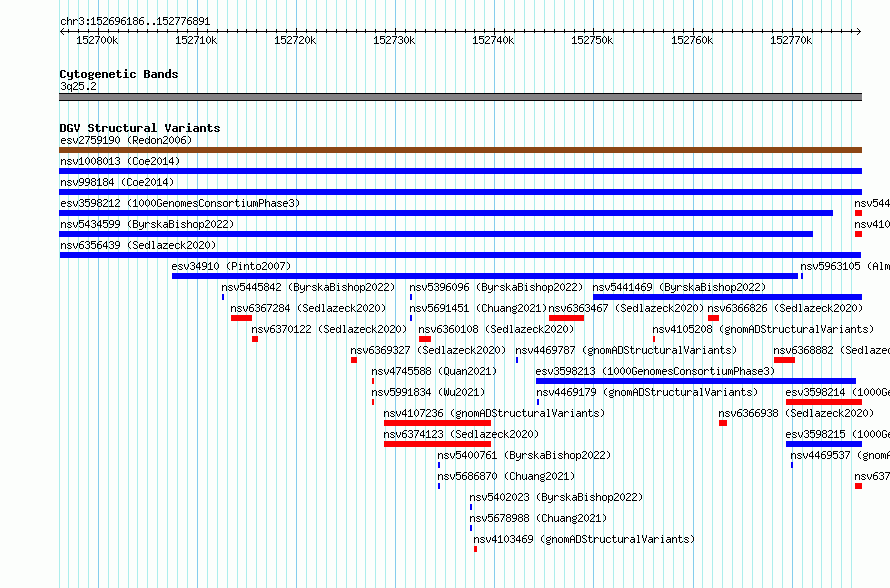This screenshot has height=588, width=890.
Task: Open the nsv998184 (Coe2014) variant label
Action: [117, 182]
